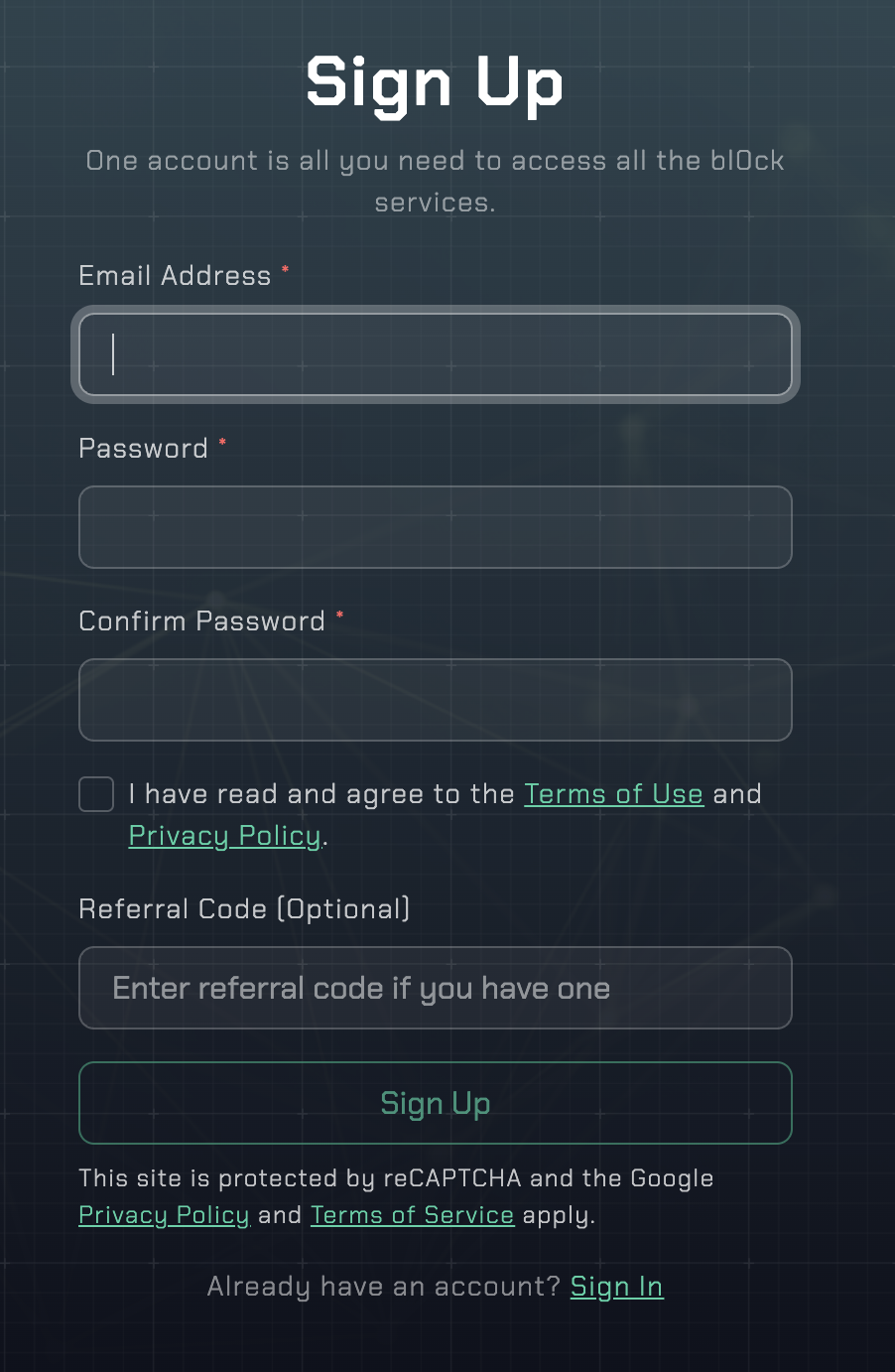Focus the Password input field
The width and height of the screenshot is (895, 1372).
click(x=435, y=527)
